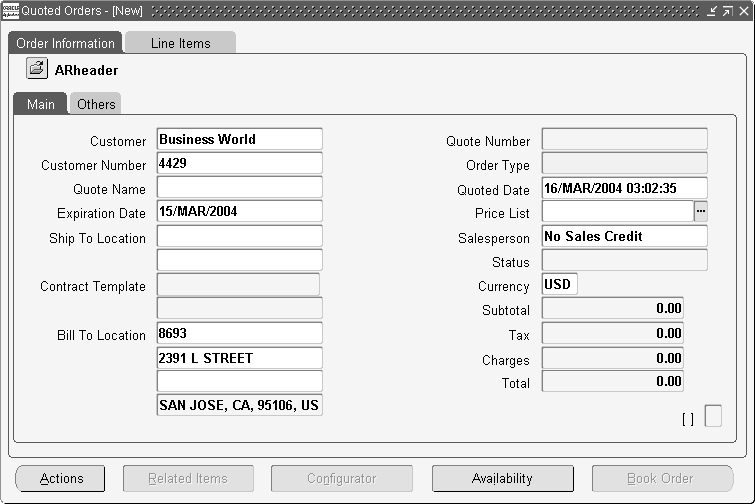755x504 pixels.
Task: Click the Total amount field
Action: [612, 381]
